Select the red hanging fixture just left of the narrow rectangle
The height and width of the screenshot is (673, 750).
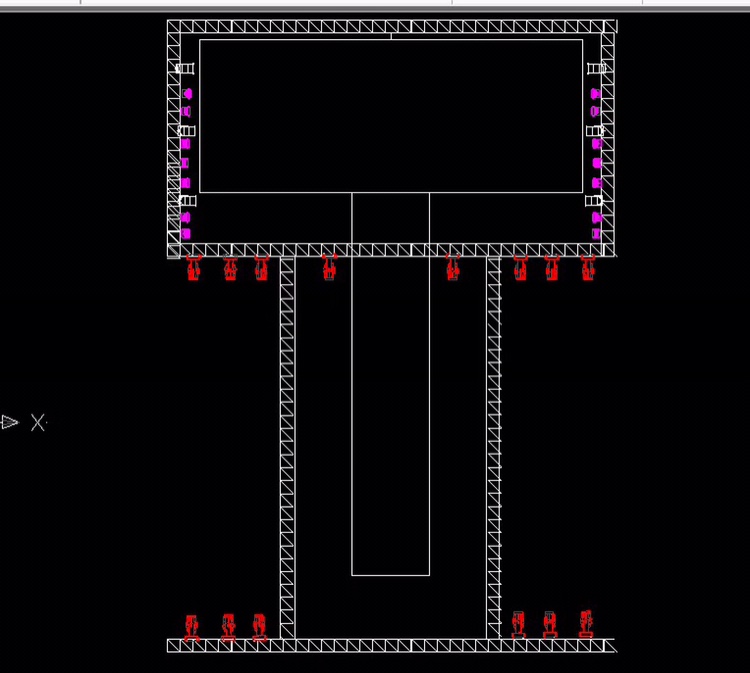329,267
